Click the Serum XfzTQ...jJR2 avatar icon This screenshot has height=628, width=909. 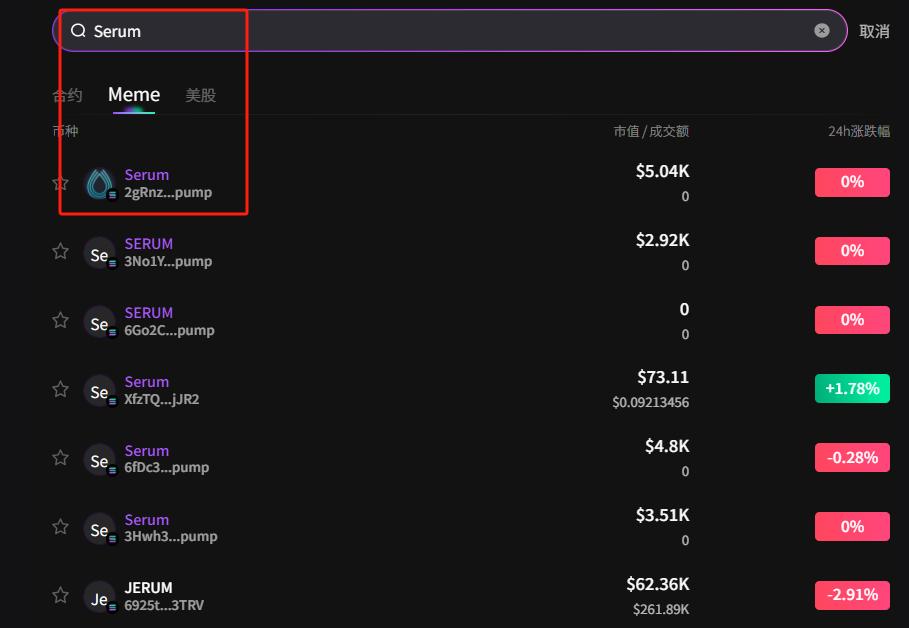100,391
